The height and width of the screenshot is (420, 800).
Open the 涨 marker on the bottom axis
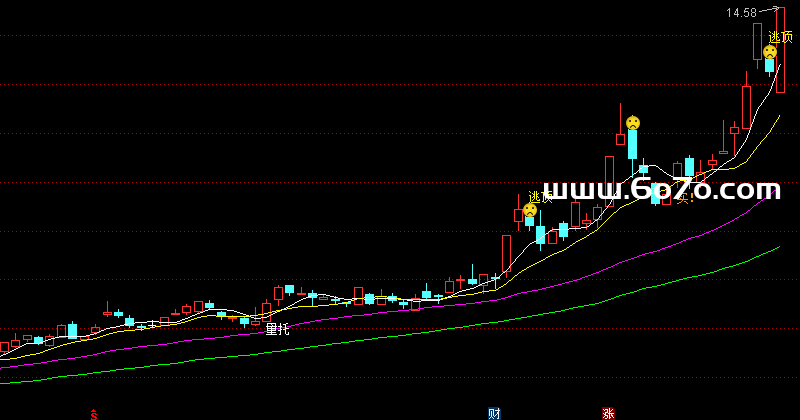point(607,413)
